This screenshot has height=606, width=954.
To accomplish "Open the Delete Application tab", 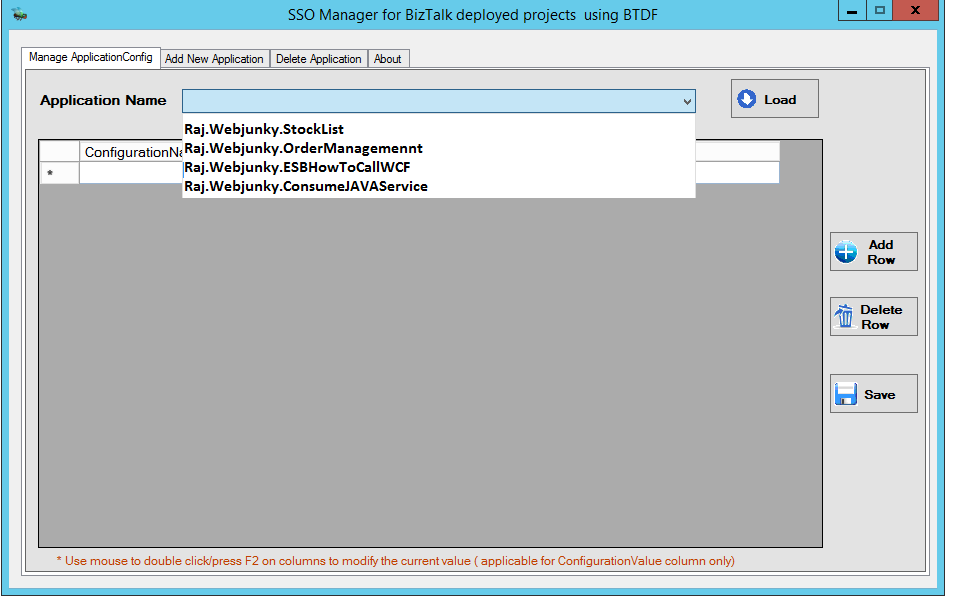I will (x=318, y=58).
